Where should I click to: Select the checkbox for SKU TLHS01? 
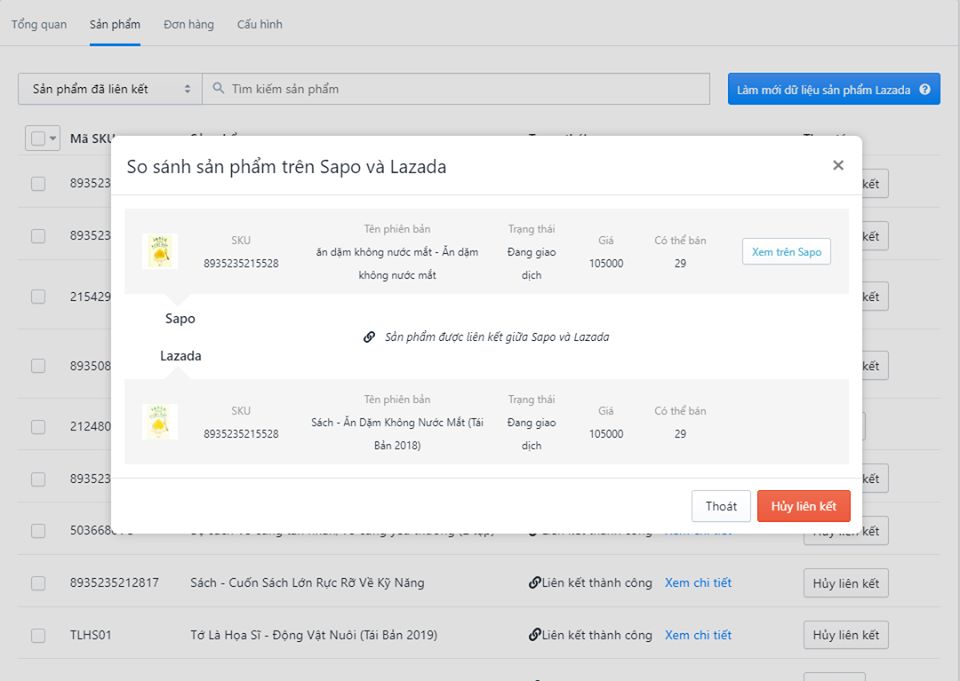38,635
